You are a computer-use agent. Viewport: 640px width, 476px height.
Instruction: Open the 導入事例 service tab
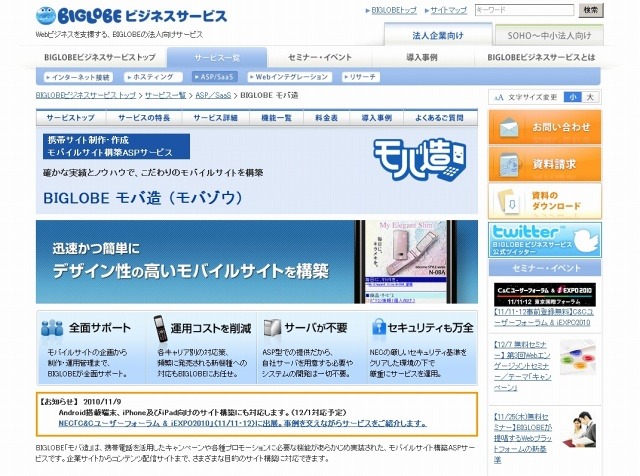pos(376,118)
